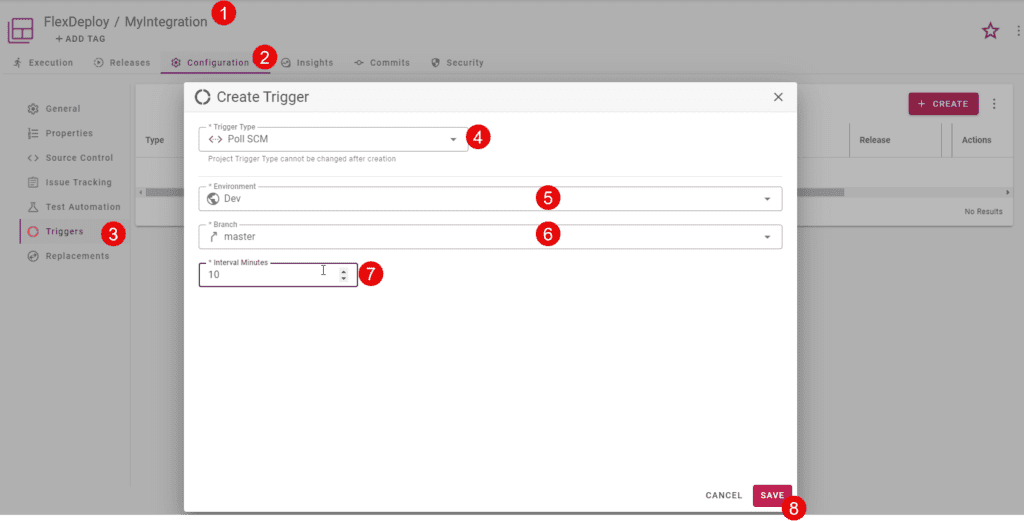Click the Poll SCM trigger type value
Image resolution: width=1024 pixels, height=521 pixels.
(x=248, y=139)
